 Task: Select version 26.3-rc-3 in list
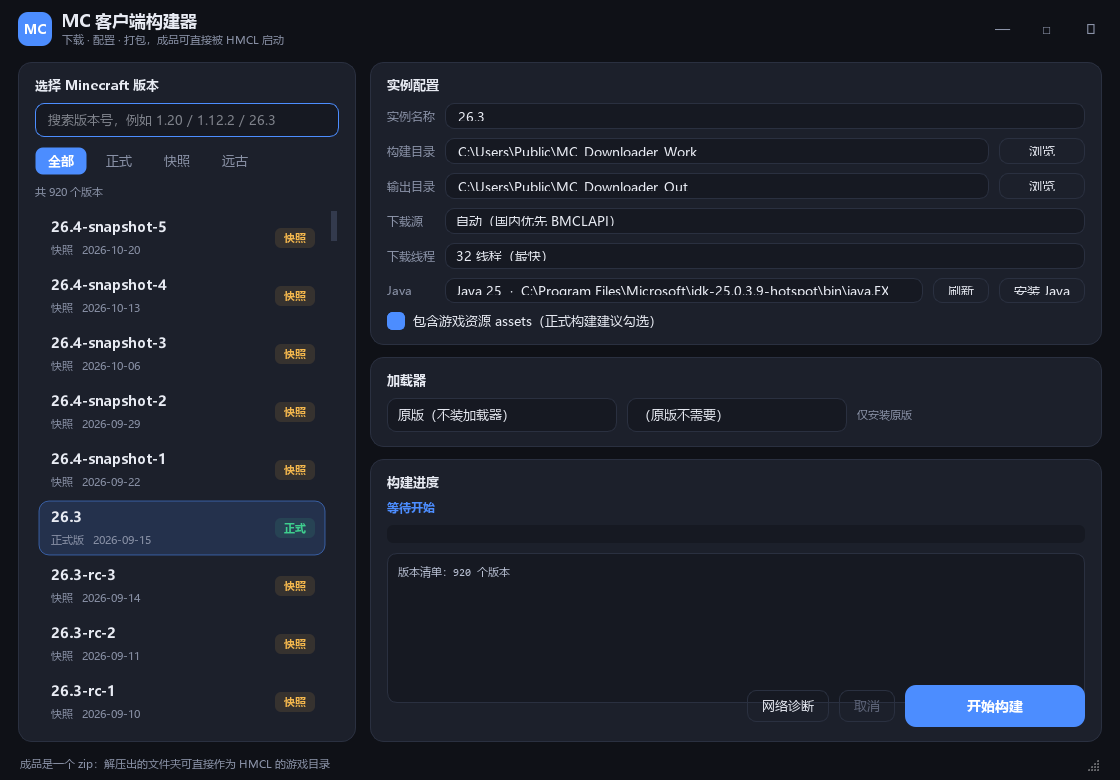pyautogui.click(x=181, y=586)
